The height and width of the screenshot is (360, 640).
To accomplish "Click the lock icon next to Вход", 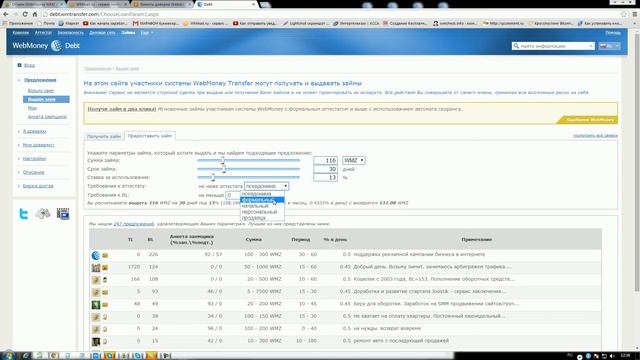I will point(19,65).
